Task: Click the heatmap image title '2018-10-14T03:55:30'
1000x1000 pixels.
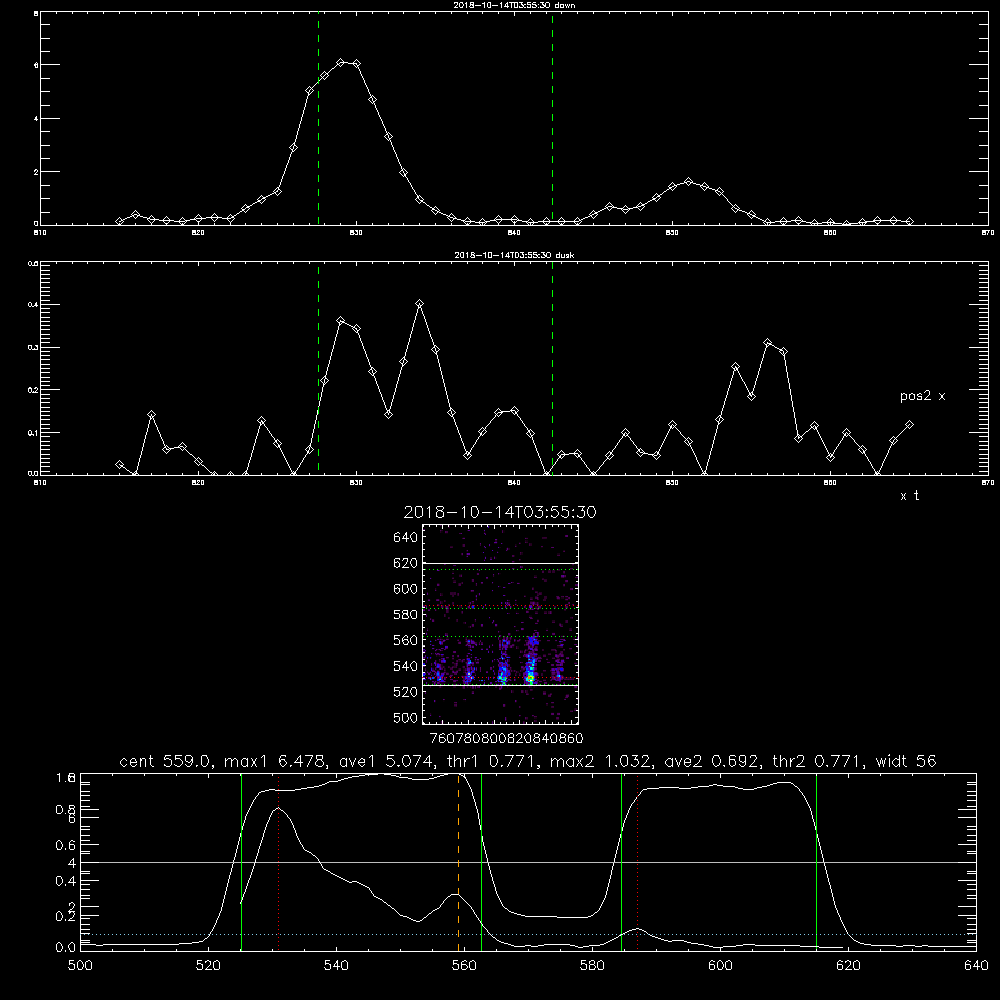Action: 500,512
